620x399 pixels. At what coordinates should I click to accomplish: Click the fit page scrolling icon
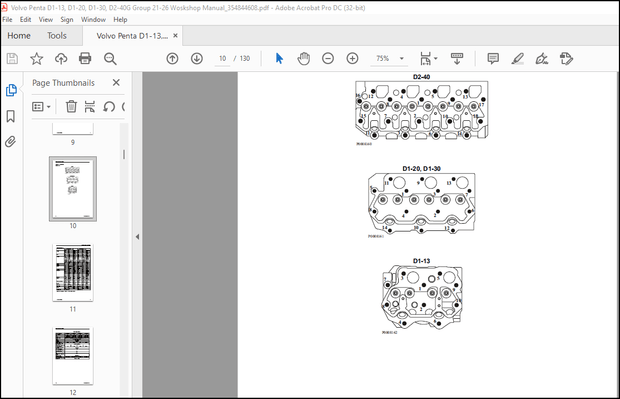pos(425,59)
